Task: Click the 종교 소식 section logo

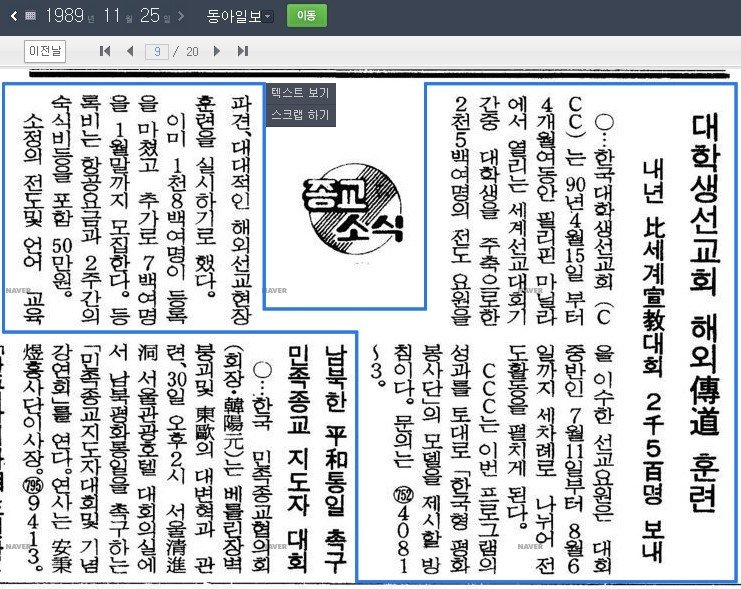Action: pyautogui.click(x=352, y=209)
